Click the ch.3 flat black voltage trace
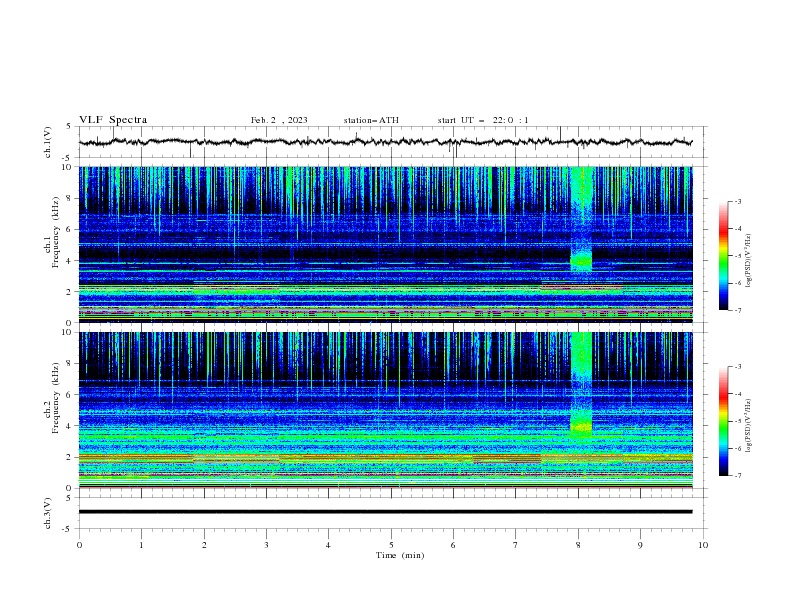Viewport: 792px width, 612px height. click(385, 512)
